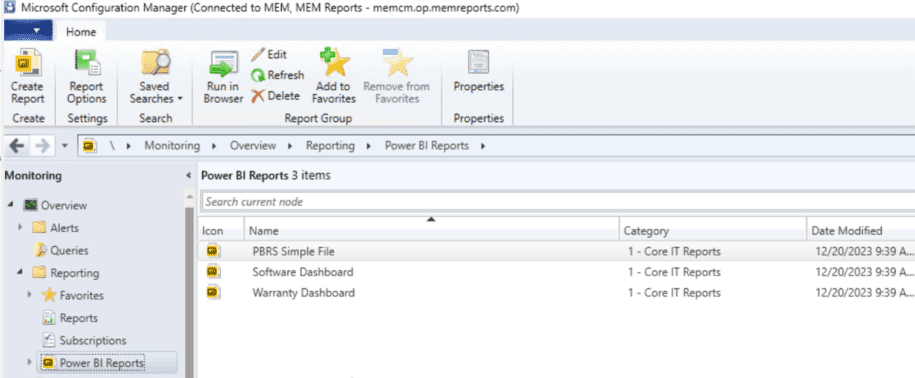The image size is (915, 378).
Task: Select PBRS Simple File report row
Action: pyautogui.click(x=557, y=251)
